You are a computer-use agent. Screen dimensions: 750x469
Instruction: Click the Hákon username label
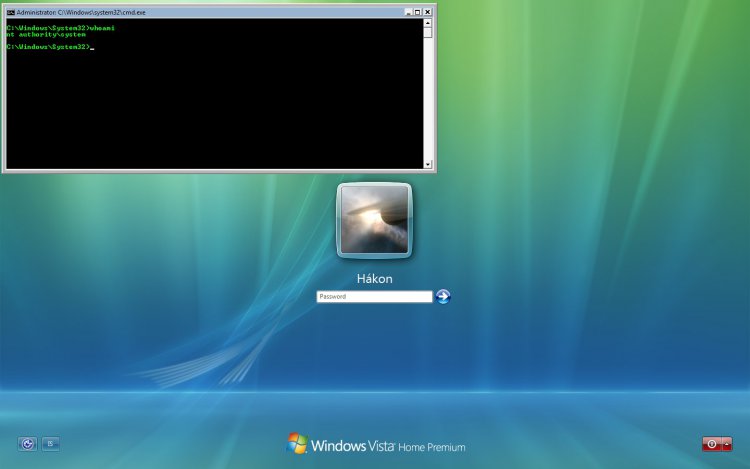click(x=375, y=279)
